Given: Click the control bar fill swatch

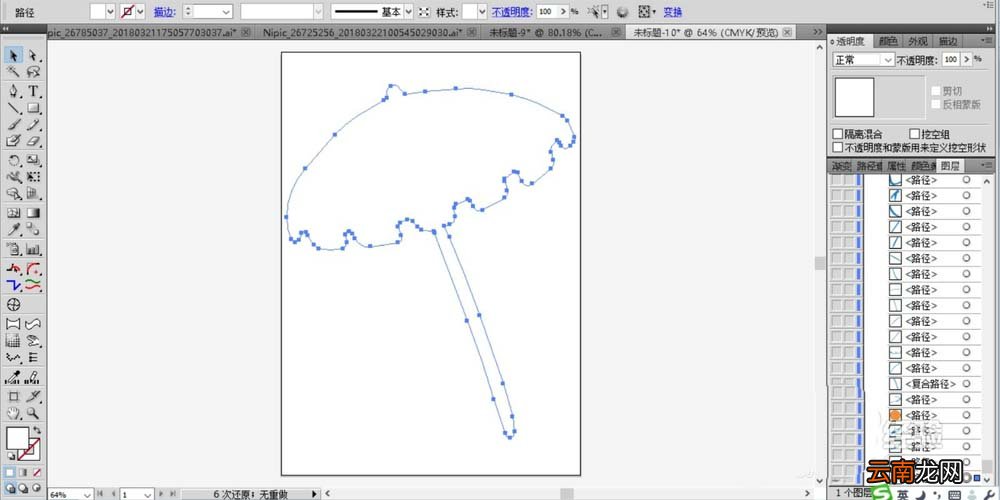Looking at the screenshot, I should [97, 11].
